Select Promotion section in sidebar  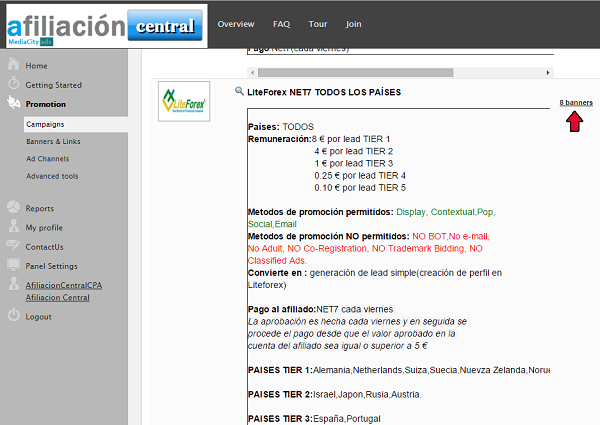[x=46, y=104]
